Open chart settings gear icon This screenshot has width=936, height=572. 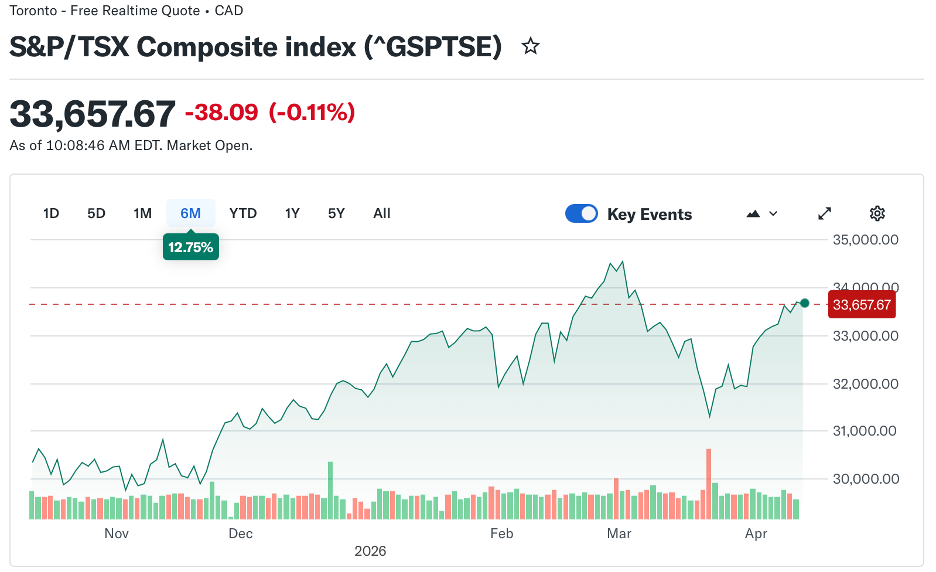pyautogui.click(x=877, y=213)
